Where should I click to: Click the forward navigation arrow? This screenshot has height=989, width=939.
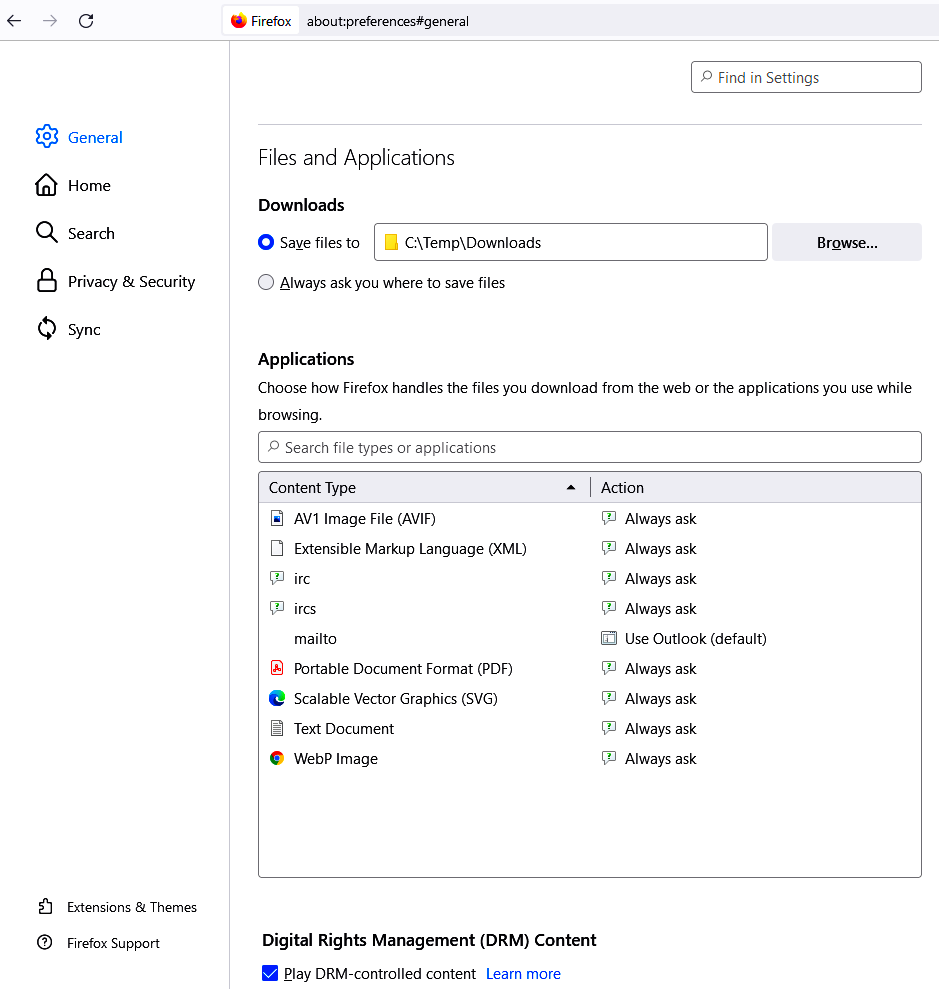[50, 21]
